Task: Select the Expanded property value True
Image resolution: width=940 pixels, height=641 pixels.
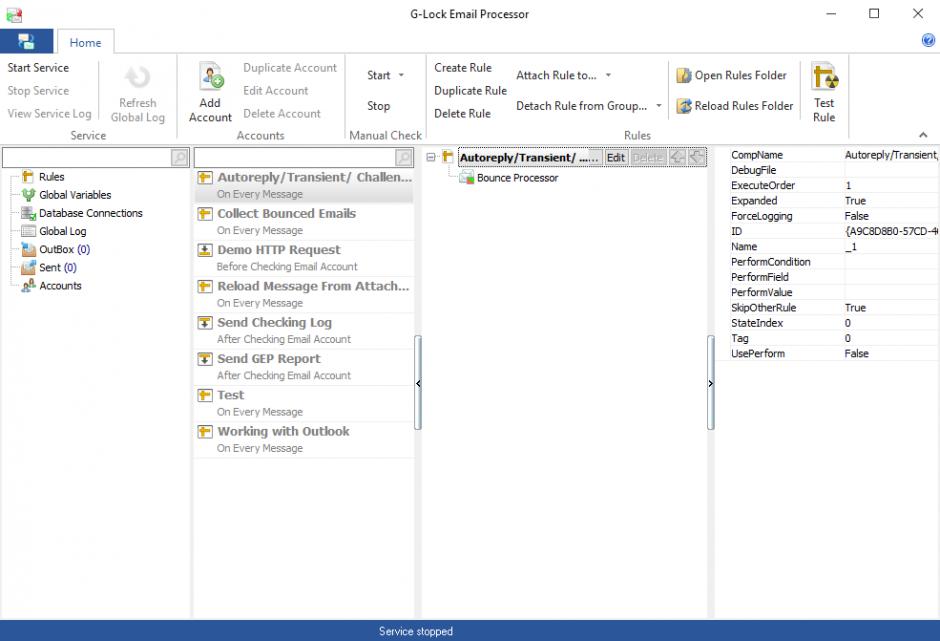Action: pos(891,200)
